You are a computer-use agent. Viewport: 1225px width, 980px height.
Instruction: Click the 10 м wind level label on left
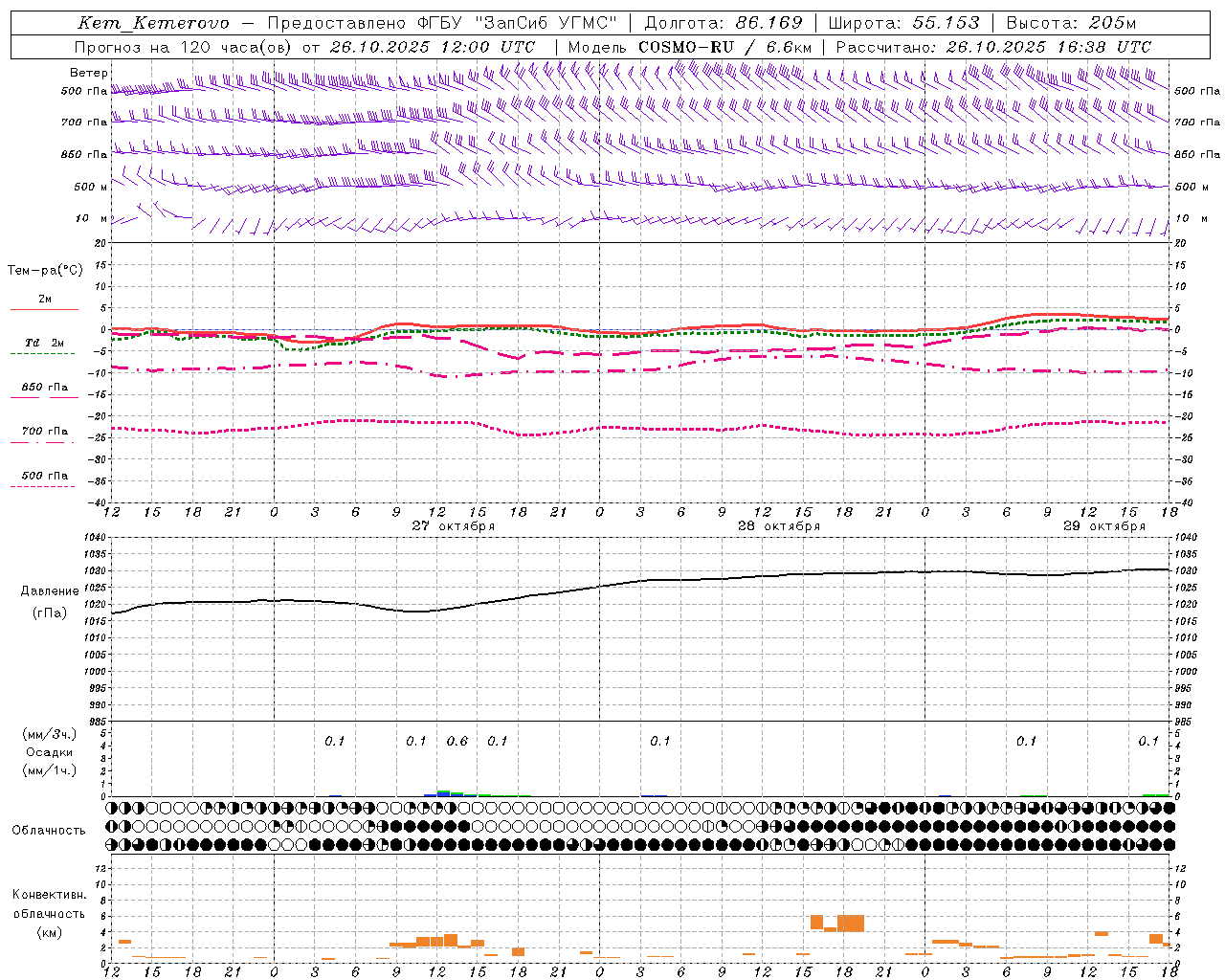(x=91, y=218)
